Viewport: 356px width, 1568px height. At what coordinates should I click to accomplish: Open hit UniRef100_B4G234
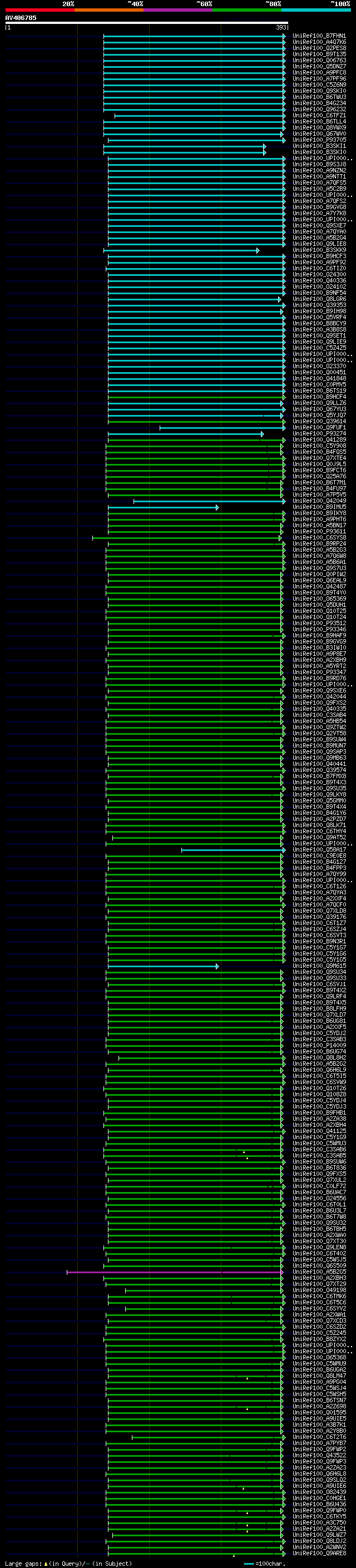pyautogui.click(x=319, y=103)
